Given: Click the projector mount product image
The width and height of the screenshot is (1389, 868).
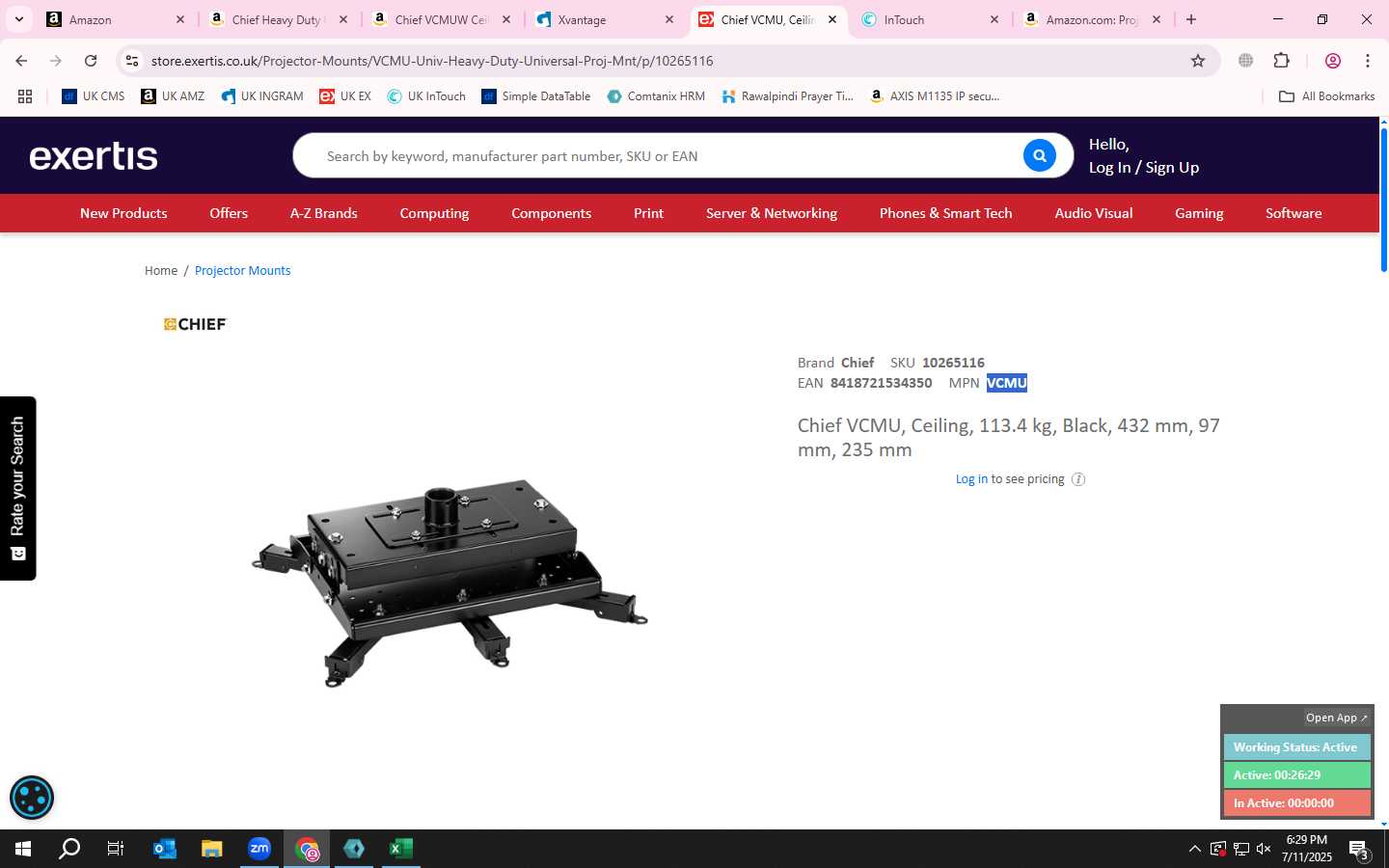Looking at the screenshot, I should pos(449,583).
